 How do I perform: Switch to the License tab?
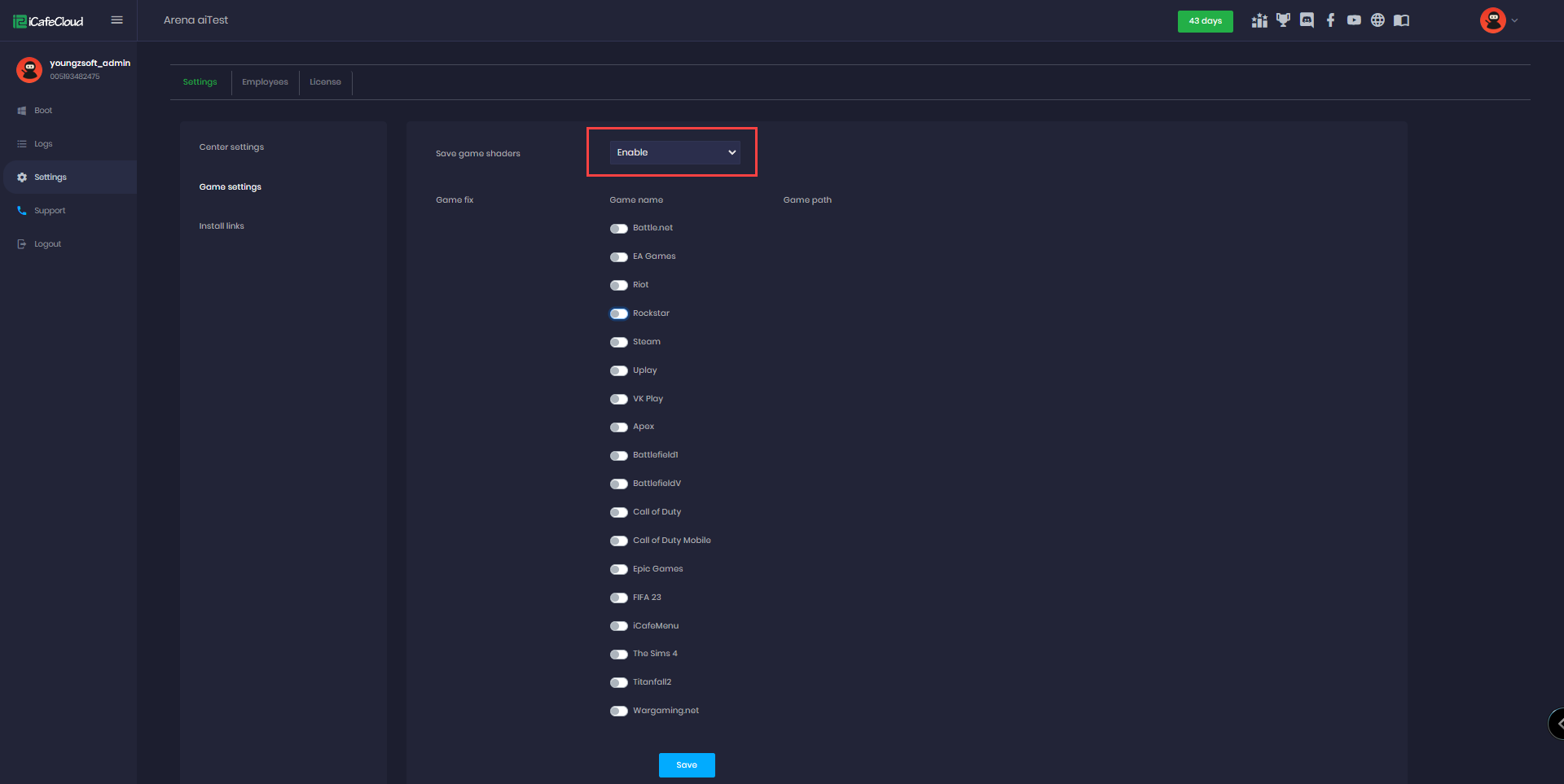click(x=325, y=82)
